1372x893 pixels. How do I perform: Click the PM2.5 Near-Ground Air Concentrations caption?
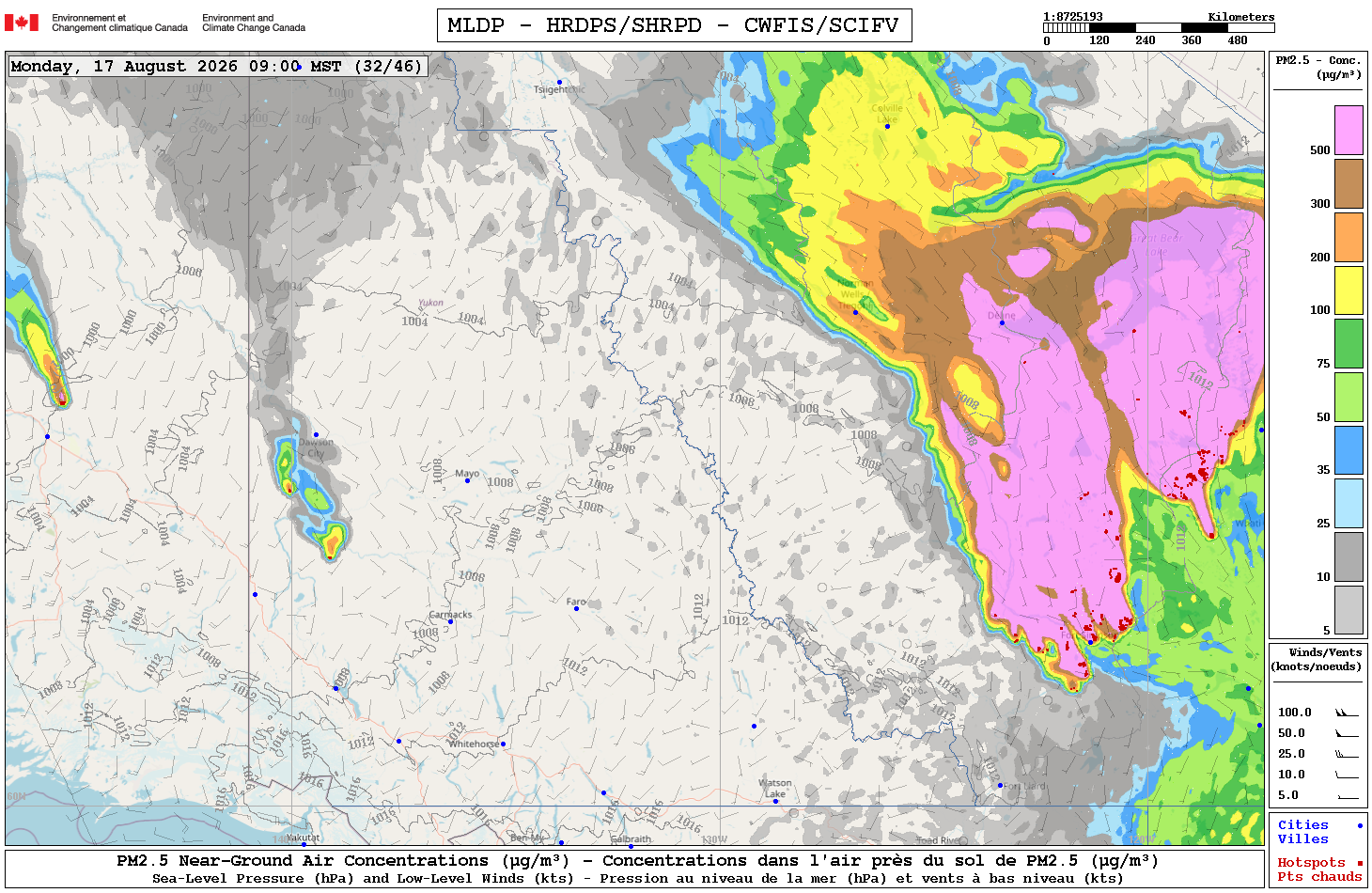tap(637, 861)
